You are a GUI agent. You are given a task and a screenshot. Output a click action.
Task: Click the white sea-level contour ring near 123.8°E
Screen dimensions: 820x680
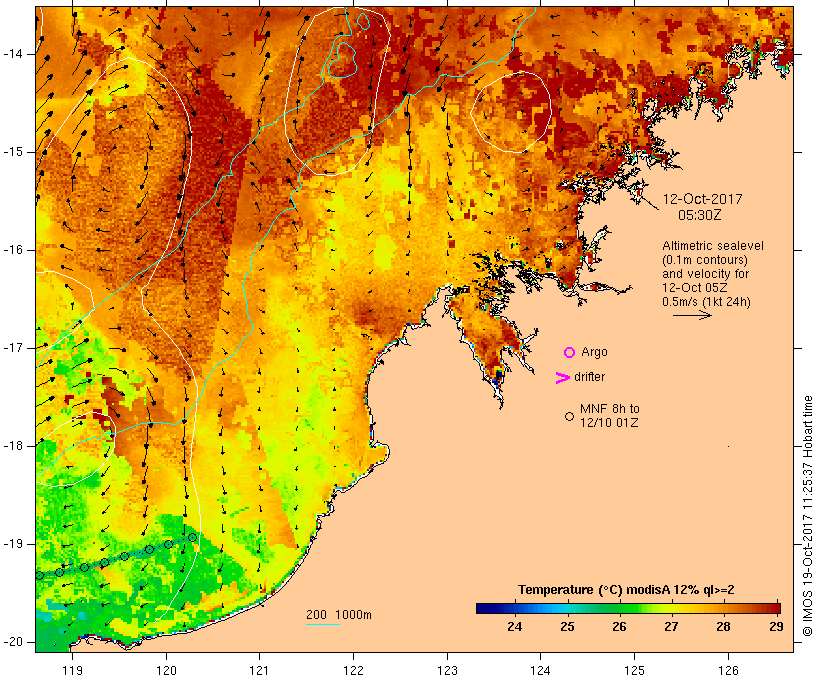[x=511, y=112]
